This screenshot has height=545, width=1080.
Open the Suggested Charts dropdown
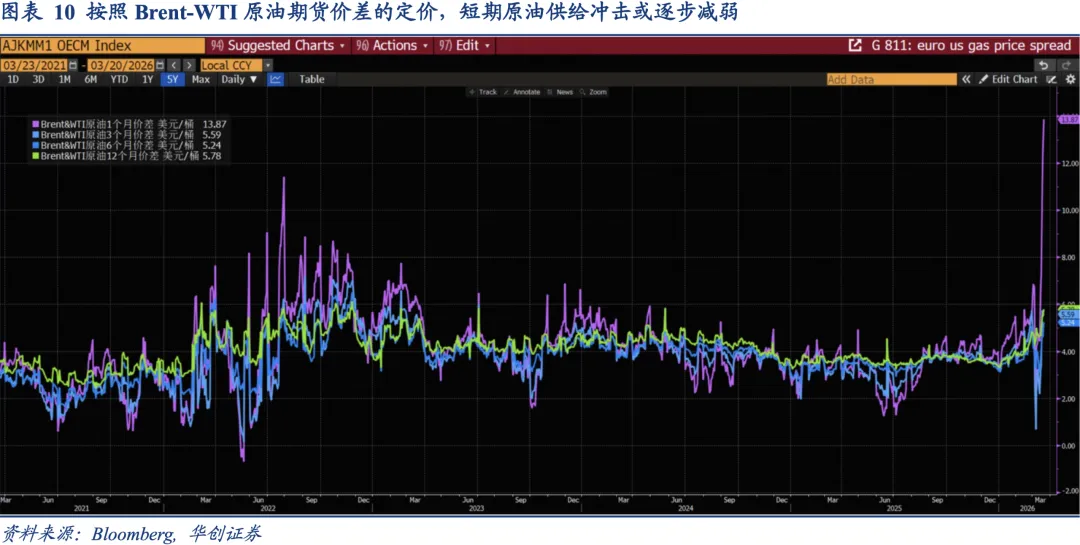278,46
